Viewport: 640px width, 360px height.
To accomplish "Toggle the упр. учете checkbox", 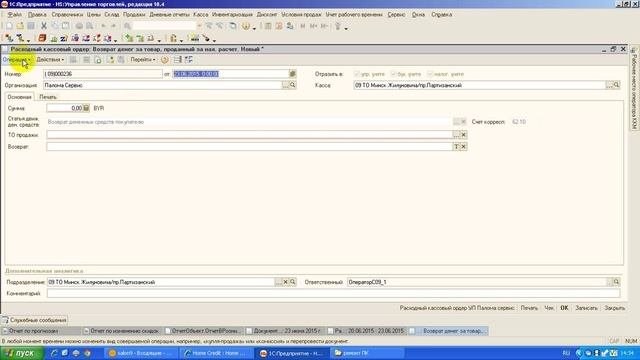I will (357, 74).
